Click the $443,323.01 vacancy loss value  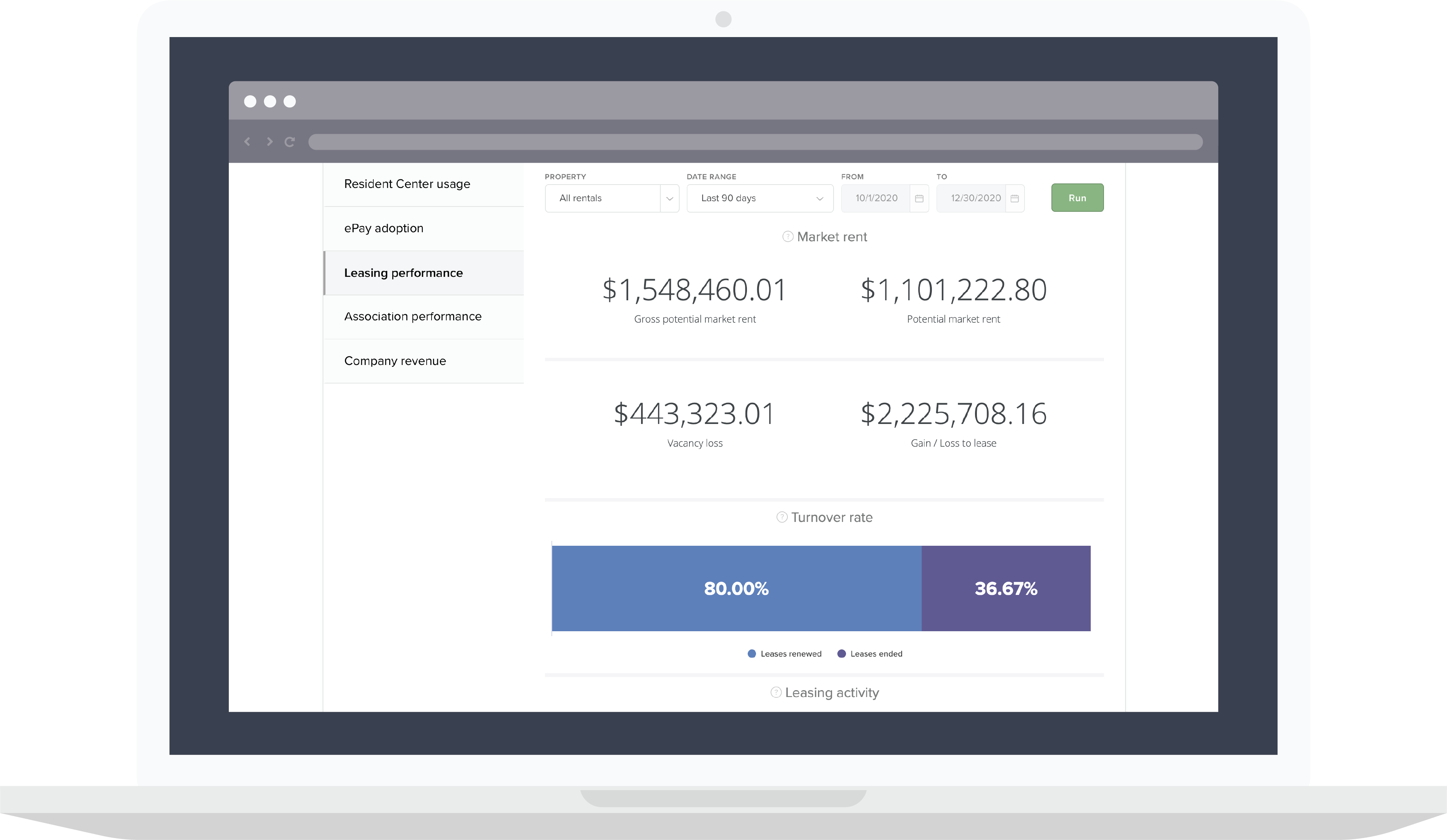click(694, 414)
